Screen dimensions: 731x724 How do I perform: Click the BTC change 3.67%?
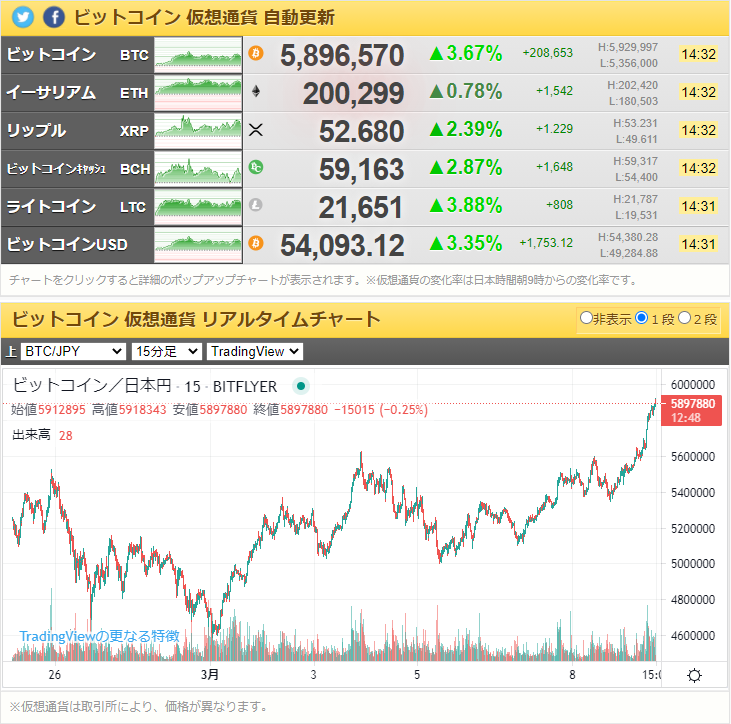coord(466,53)
